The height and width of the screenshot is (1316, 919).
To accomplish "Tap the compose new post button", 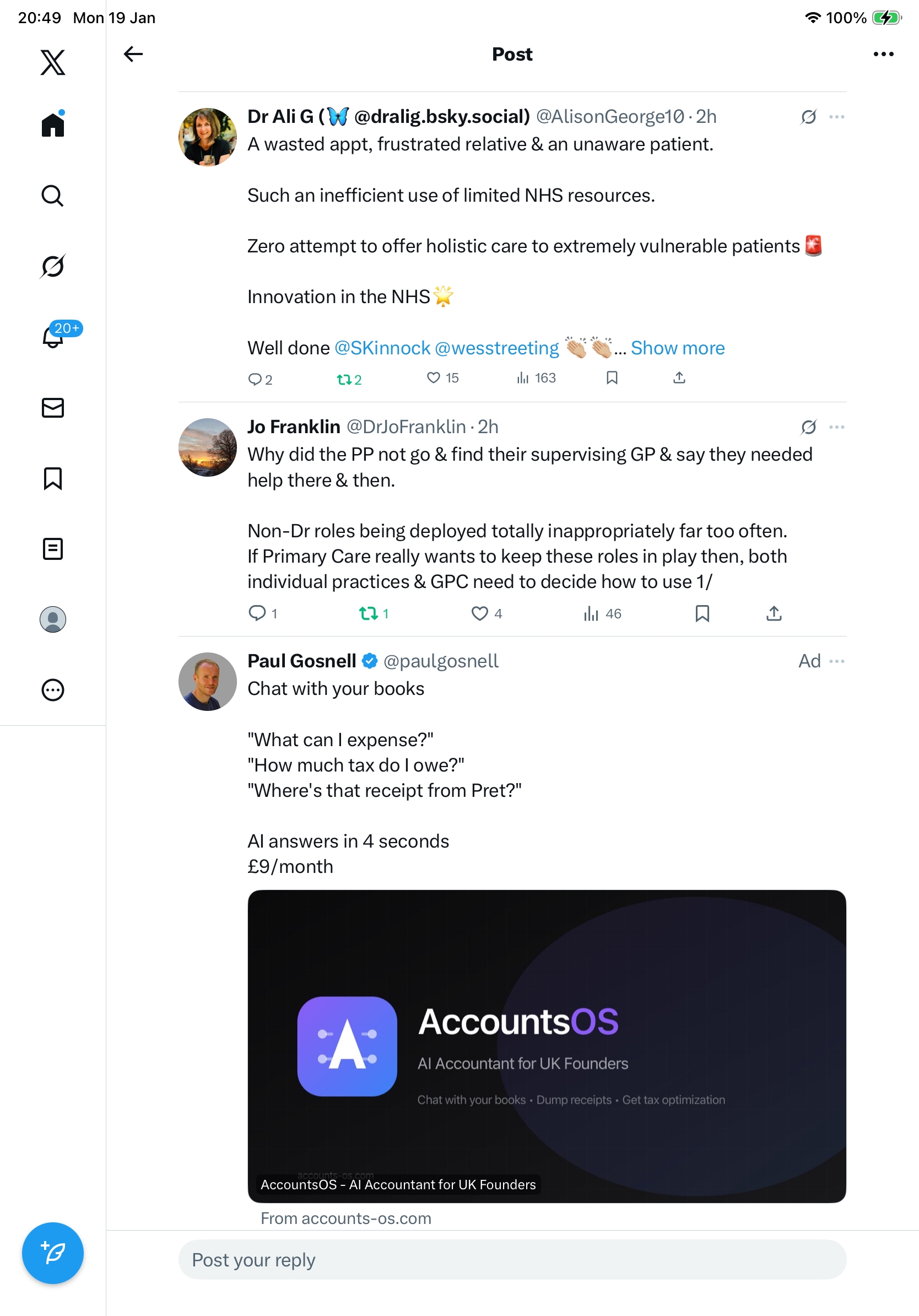I will 53,1253.
